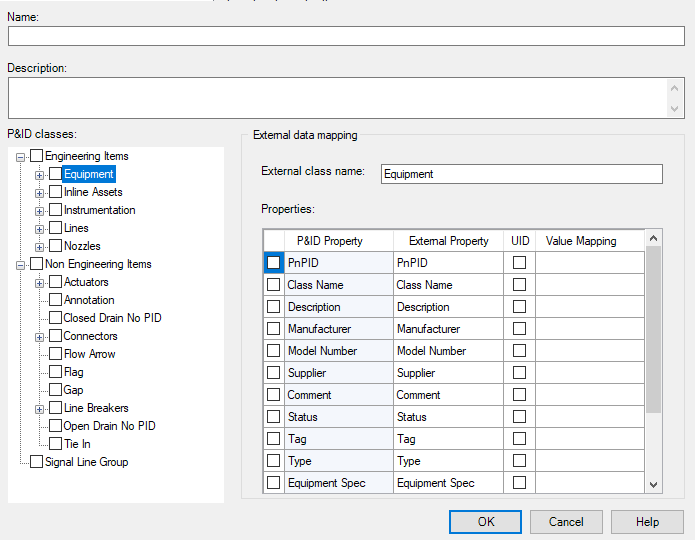Open Help for this dialog
Image resolution: width=695 pixels, height=540 pixels.
click(x=647, y=522)
